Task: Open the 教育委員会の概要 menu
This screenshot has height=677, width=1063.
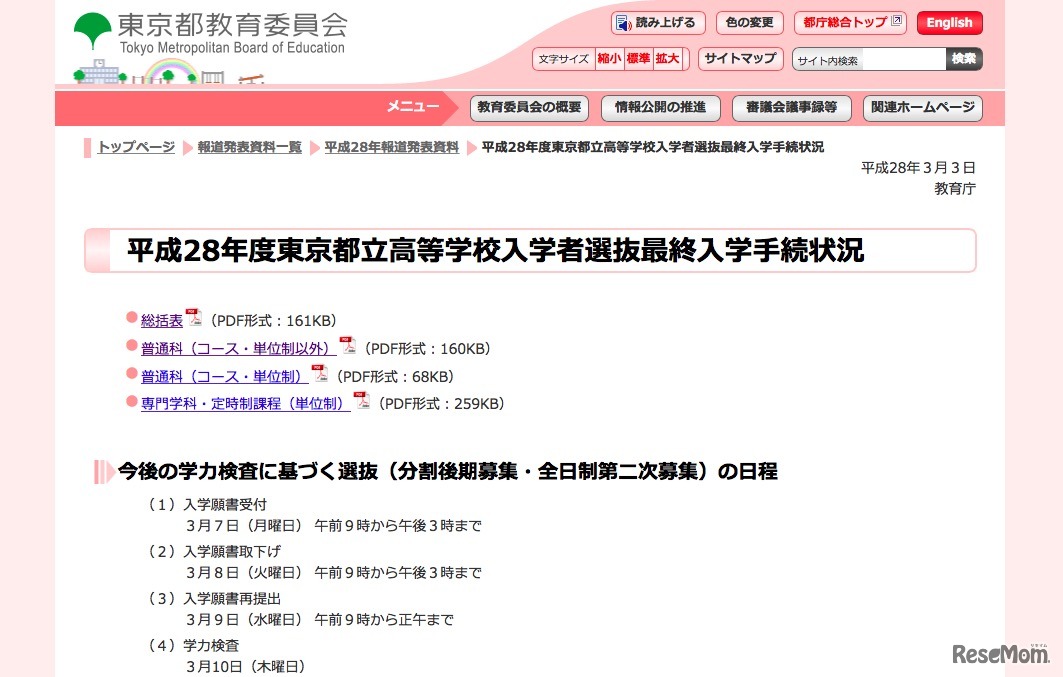Action: pos(529,108)
